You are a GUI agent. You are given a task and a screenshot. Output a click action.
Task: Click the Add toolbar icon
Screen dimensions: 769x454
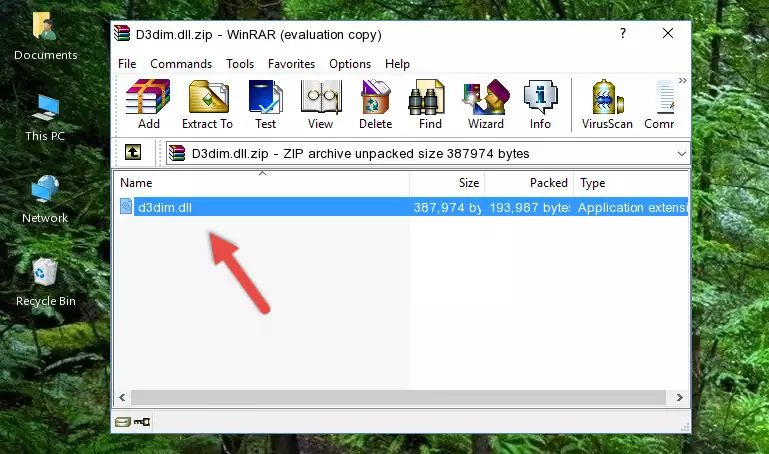[x=148, y=104]
